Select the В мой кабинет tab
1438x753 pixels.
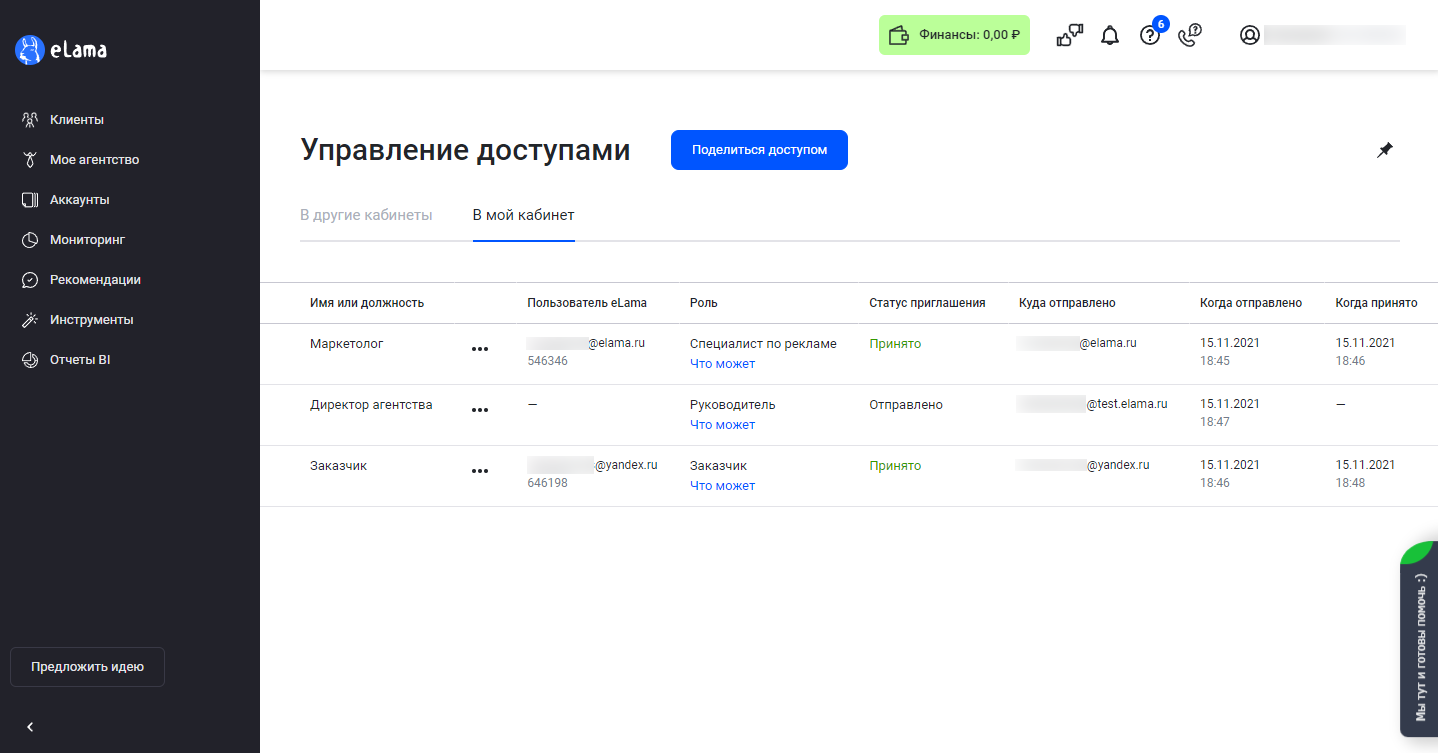[523, 215]
